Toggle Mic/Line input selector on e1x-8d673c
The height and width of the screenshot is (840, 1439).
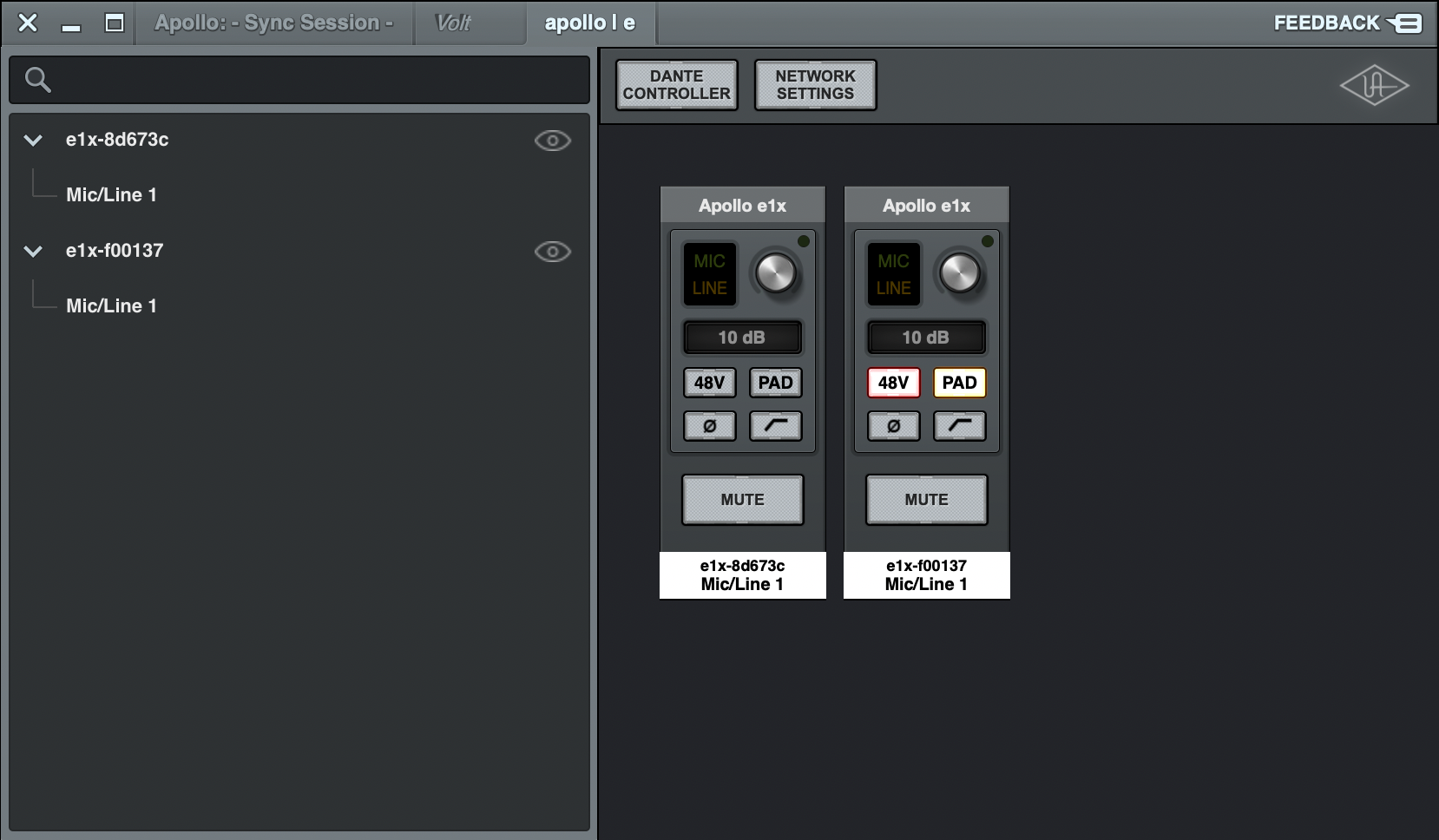pos(709,274)
